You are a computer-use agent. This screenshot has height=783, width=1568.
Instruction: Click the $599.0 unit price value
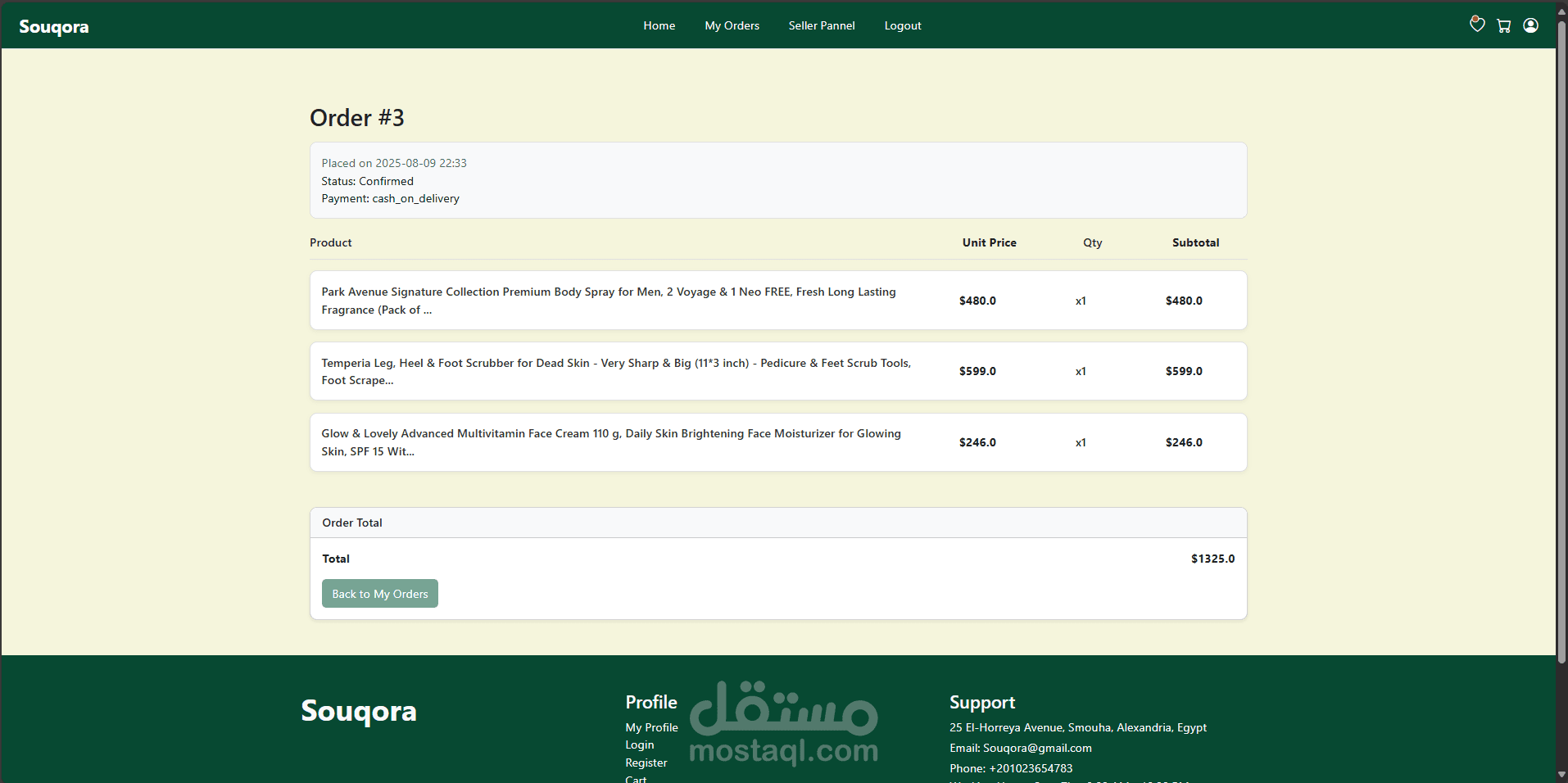pyautogui.click(x=978, y=371)
